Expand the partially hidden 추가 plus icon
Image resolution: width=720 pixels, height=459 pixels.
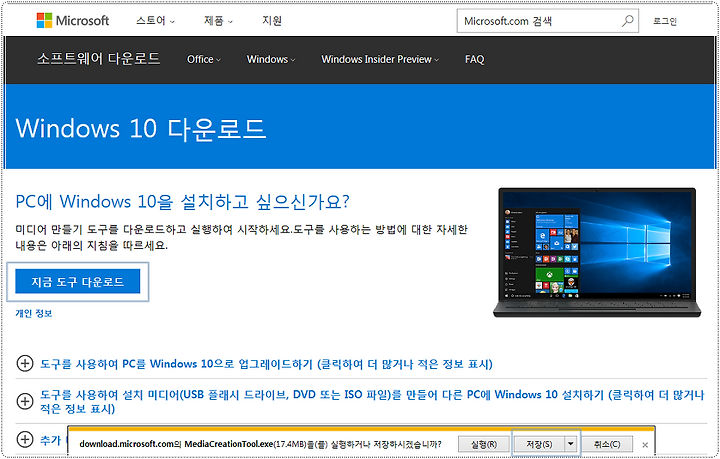(24, 439)
